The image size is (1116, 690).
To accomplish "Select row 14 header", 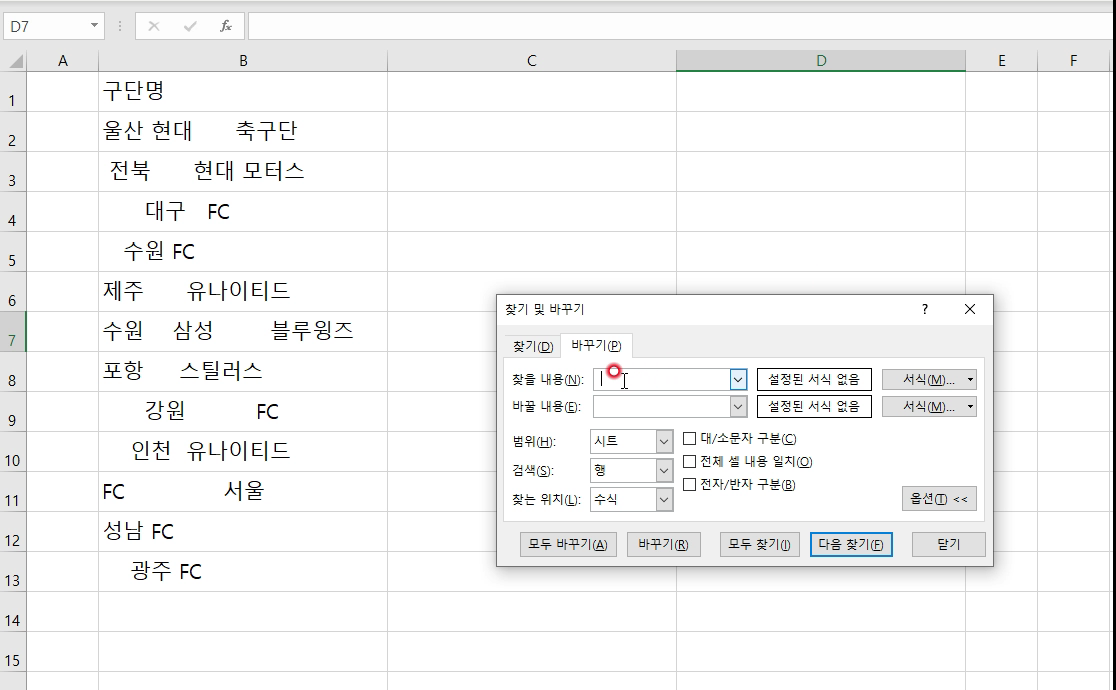I will click(13, 612).
